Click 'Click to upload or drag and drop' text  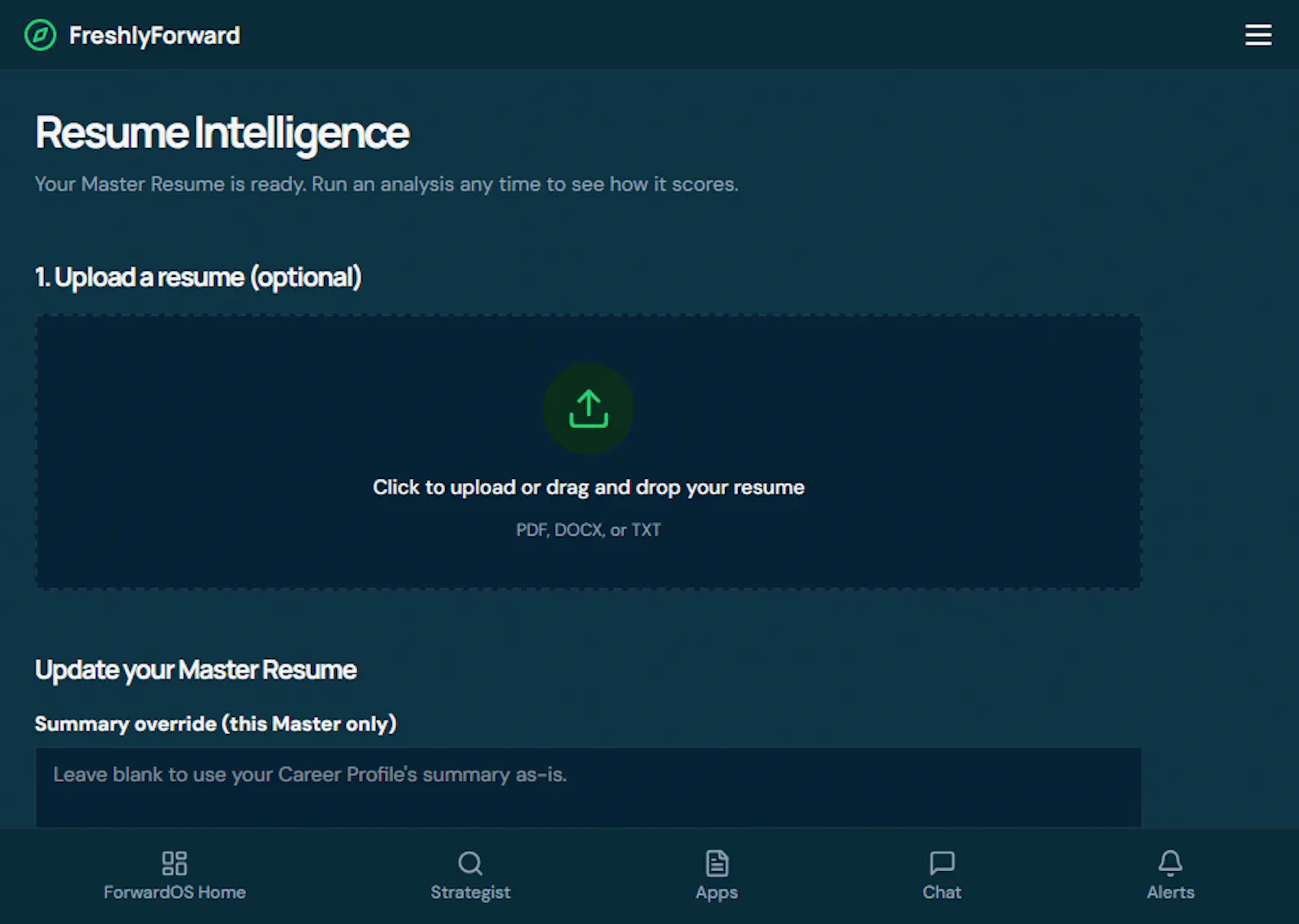point(589,487)
